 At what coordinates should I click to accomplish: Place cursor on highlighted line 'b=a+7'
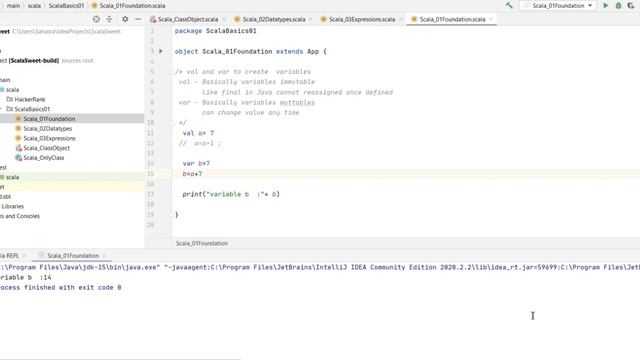pyautogui.click(x=192, y=174)
